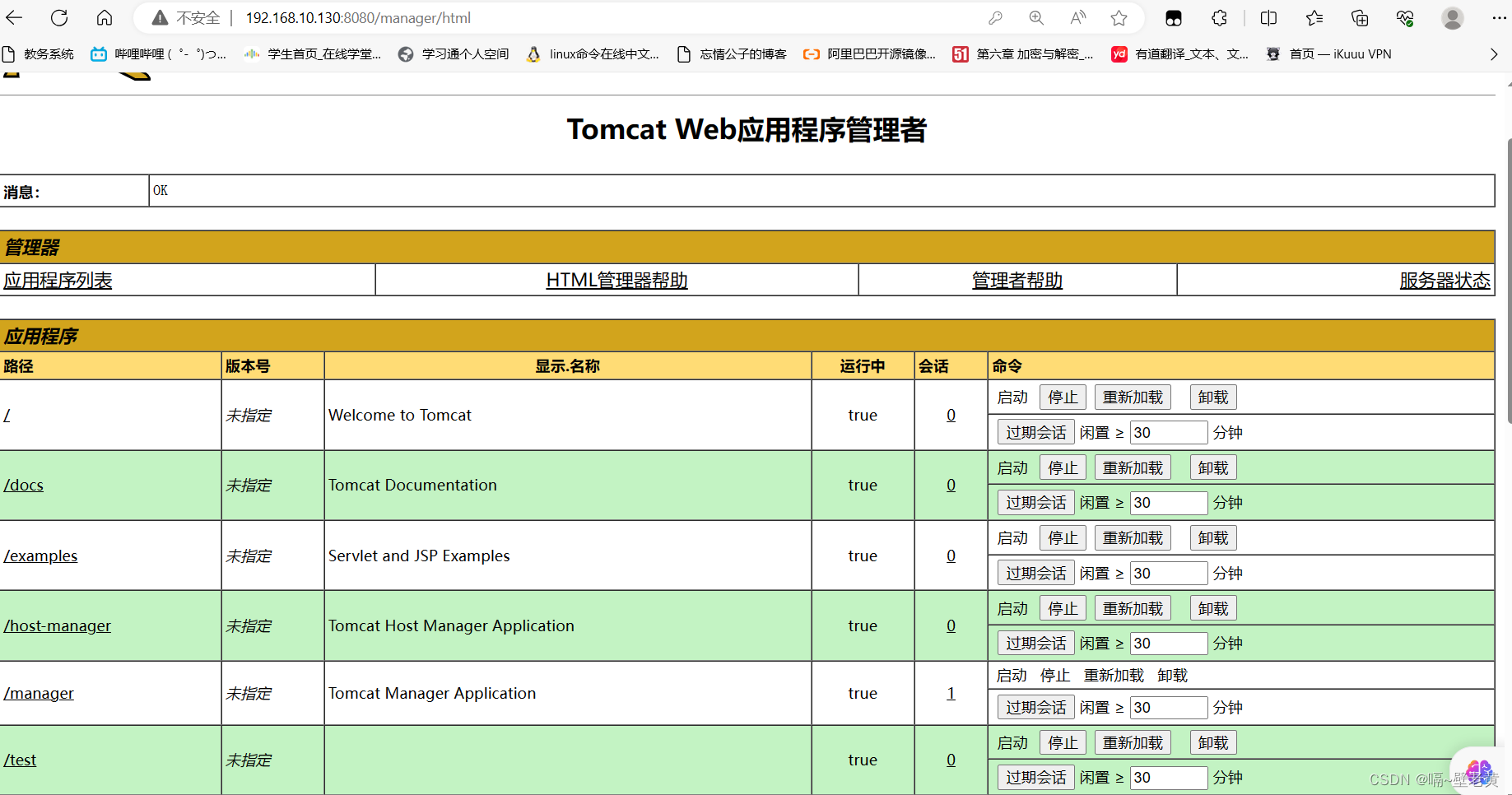Viewport: 1512px width, 795px height.
Task: Reload the Welcome to Tomcat application
Action: click(x=1133, y=397)
